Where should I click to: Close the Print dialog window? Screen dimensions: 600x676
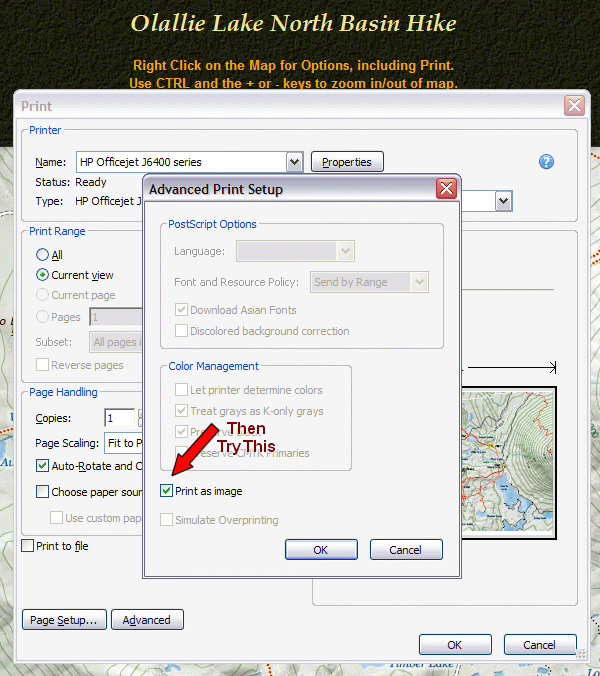(x=574, y=106)
